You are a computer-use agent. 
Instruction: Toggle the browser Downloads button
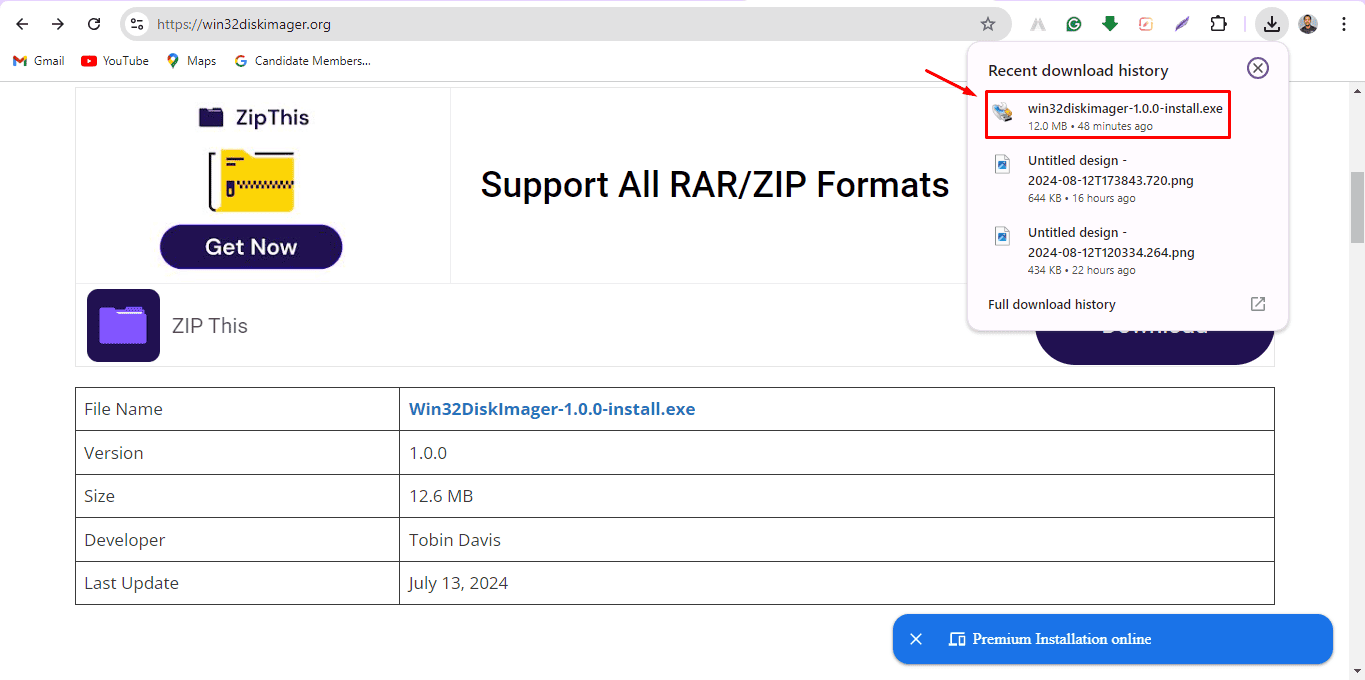tap(1271, 24)
